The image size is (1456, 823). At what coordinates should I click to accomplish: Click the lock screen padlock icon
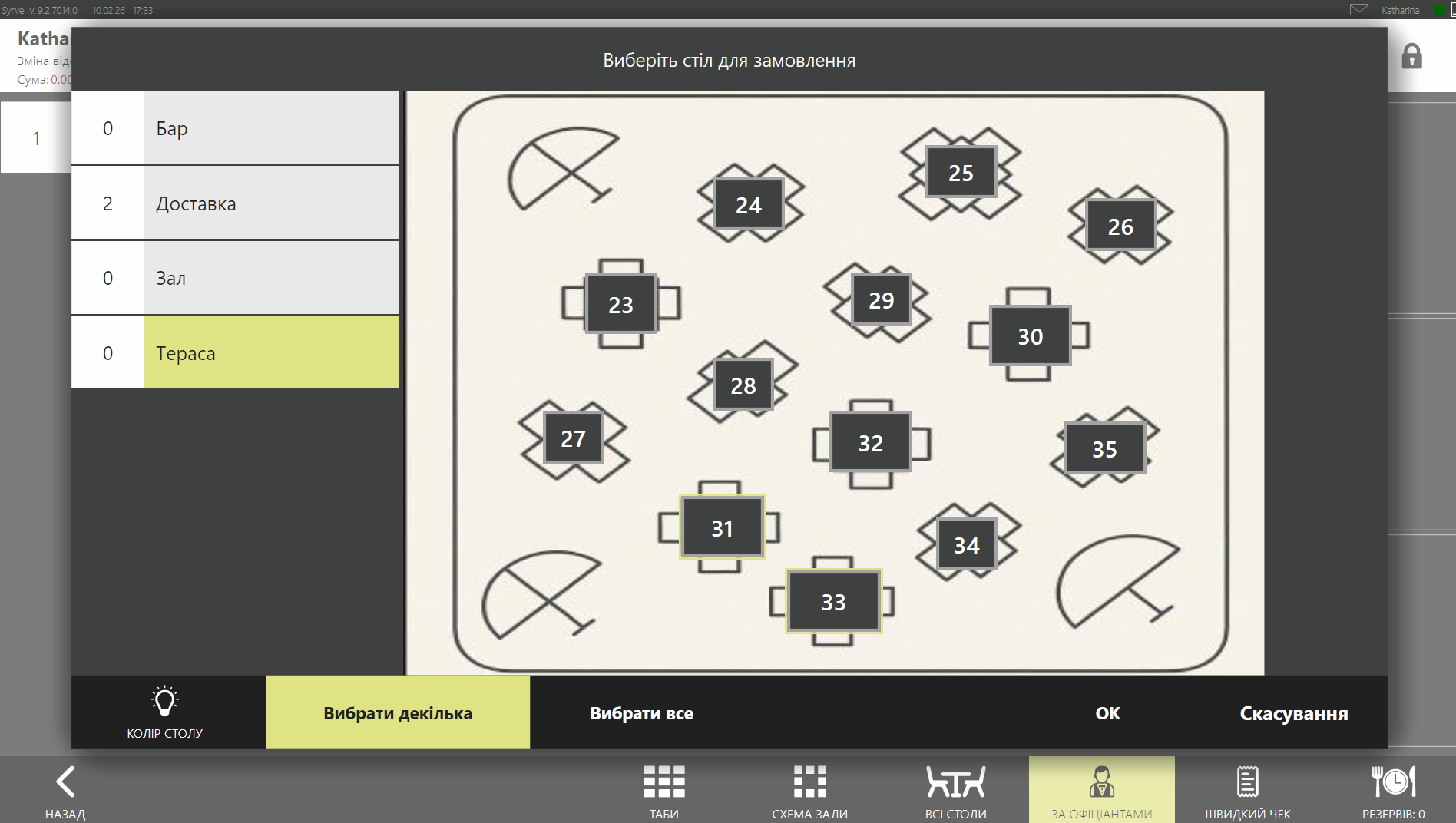click(x=1411, y=57)
